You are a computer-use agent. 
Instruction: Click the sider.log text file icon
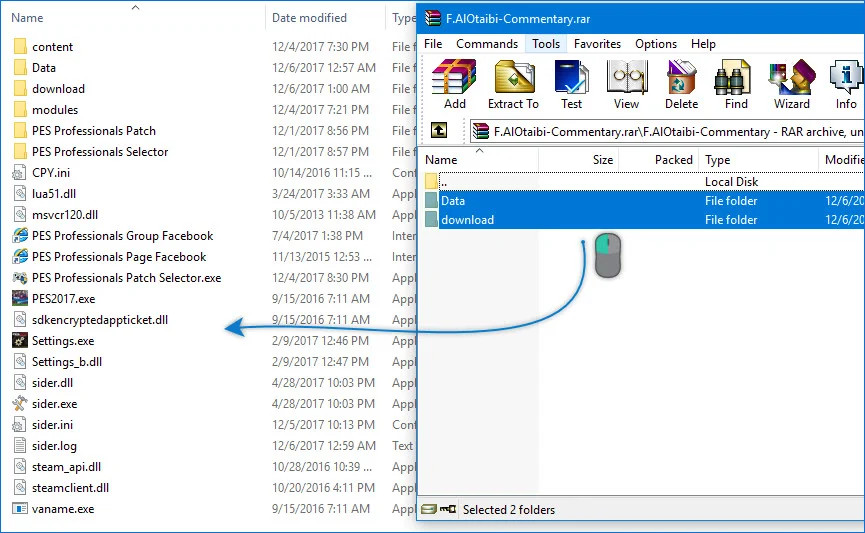pos(20,445)
